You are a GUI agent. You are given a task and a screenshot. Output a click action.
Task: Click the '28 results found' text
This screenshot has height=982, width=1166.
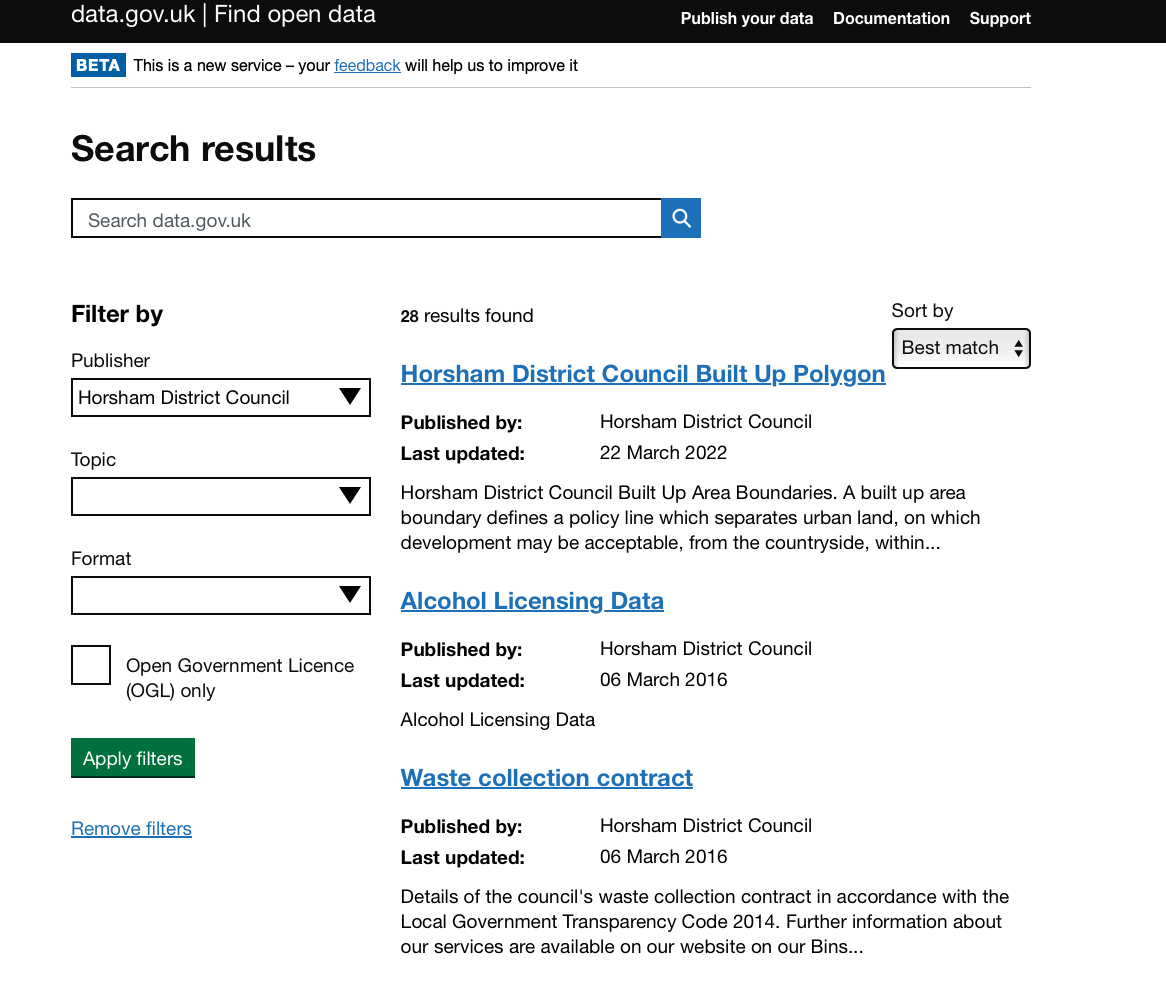[x=467, y=316]
